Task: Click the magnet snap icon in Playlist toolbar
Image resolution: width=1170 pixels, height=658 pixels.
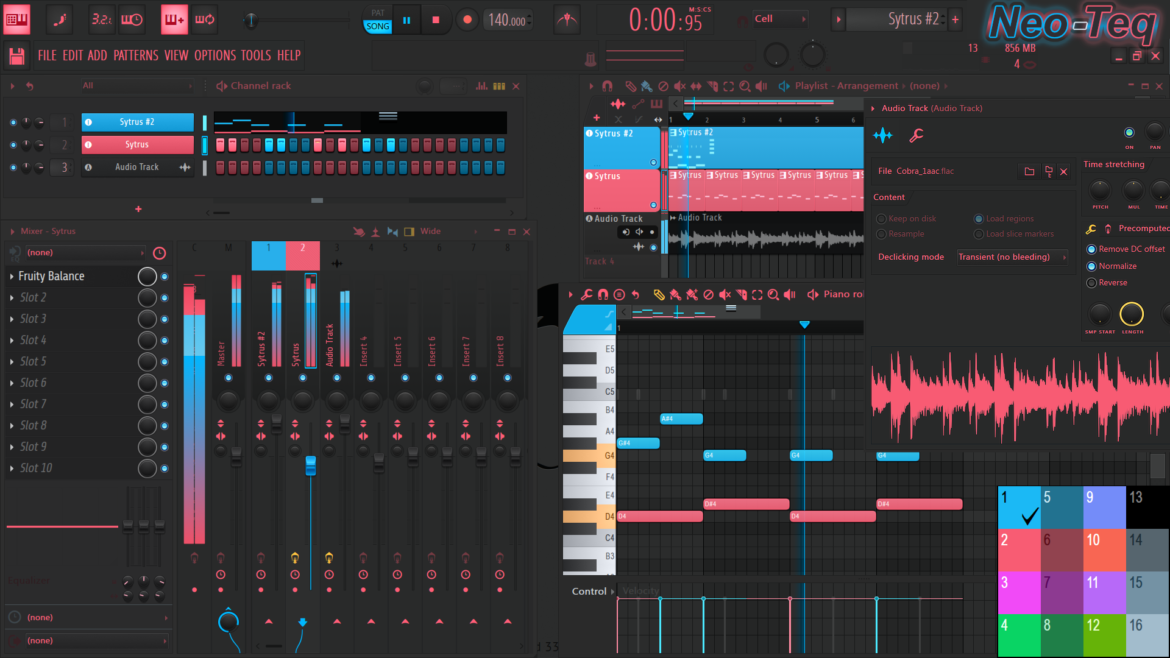Action: 607,87
